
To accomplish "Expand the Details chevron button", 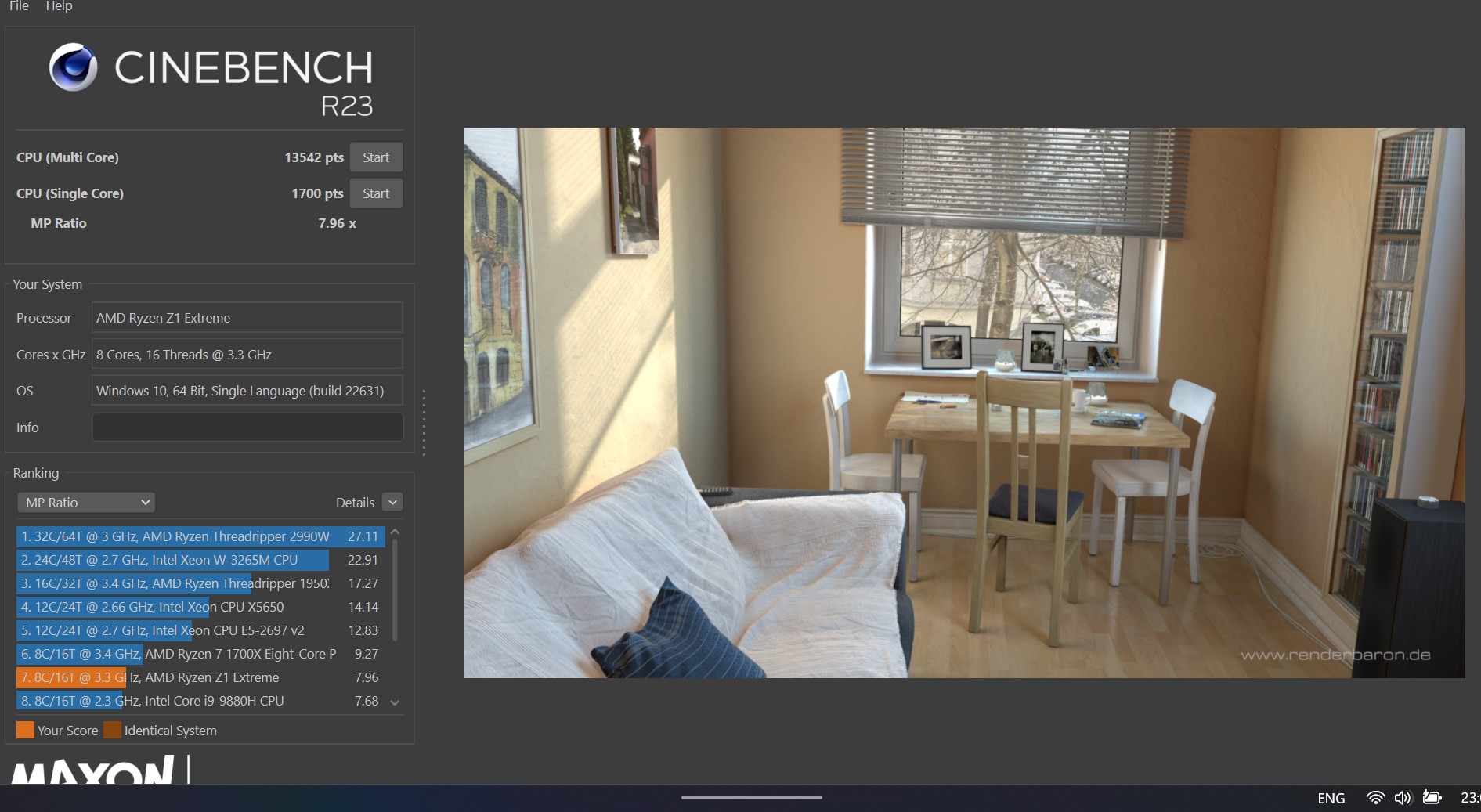I will coord(393,503).
